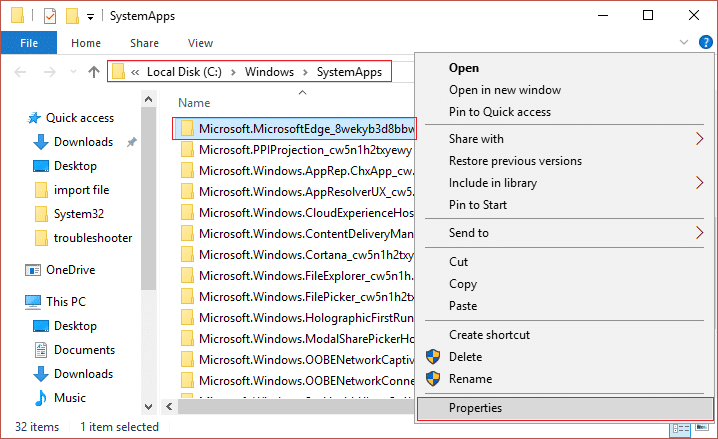
Task: Open the Recent locations dropdown arrow
Action: [x=73, y=72]
